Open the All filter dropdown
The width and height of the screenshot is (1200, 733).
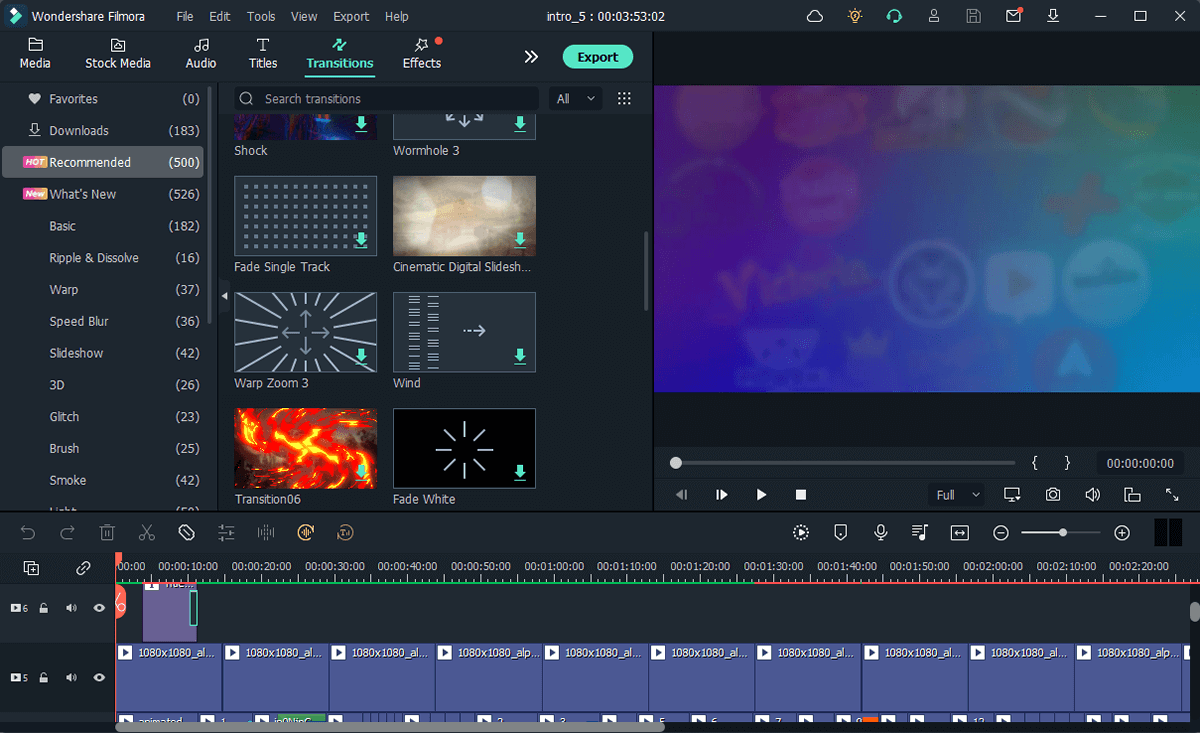[x=576, y=98]
